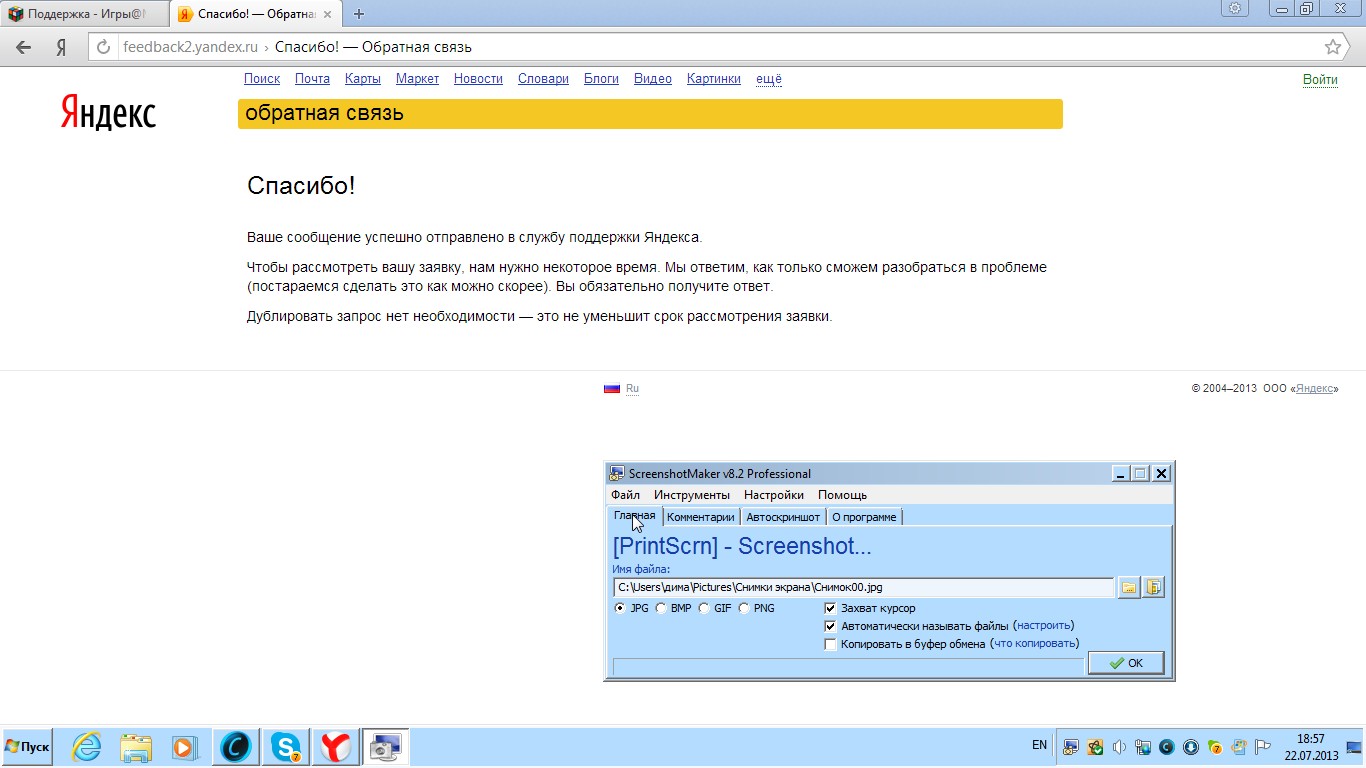1366x768 pixels.
Task: Open the 'Маркет' link
Action: tap(417, 79)
